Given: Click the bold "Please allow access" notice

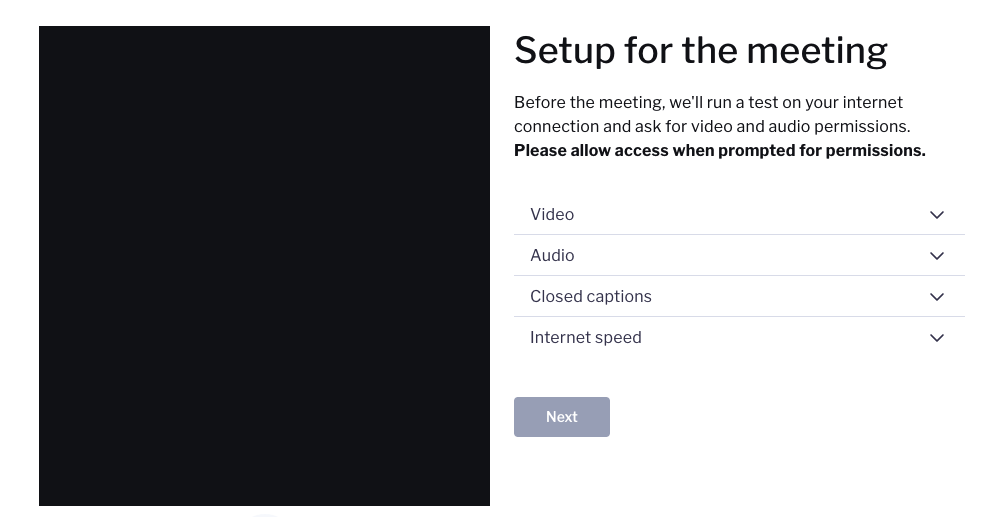Looking at the screenshot, I should [x=719, y=151].
